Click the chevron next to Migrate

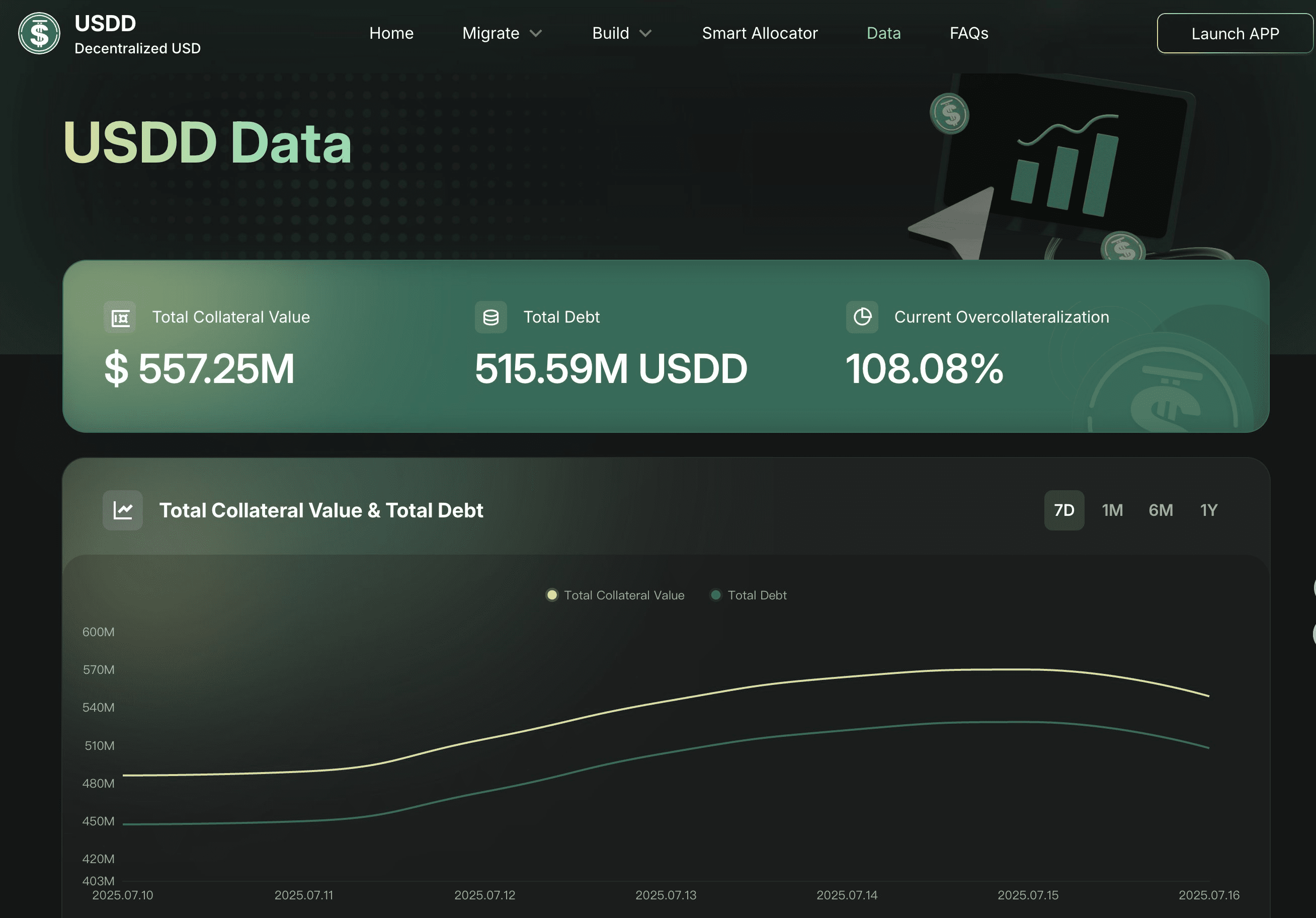click(536, 33)
